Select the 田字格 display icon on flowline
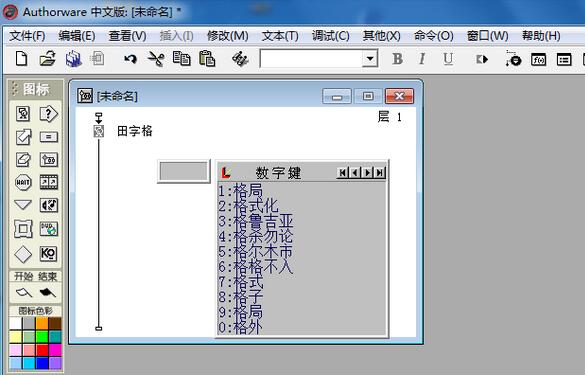 coord(98,131)
